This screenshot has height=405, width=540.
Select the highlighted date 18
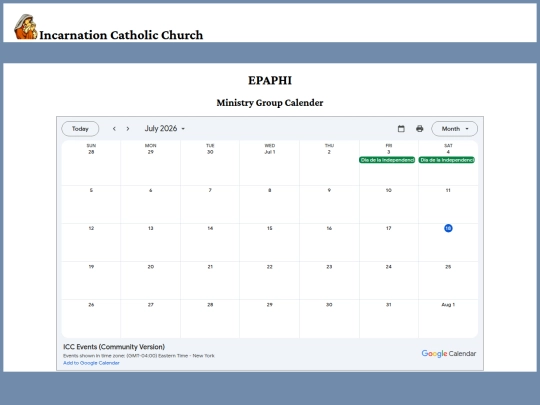[x=448, y=228]
